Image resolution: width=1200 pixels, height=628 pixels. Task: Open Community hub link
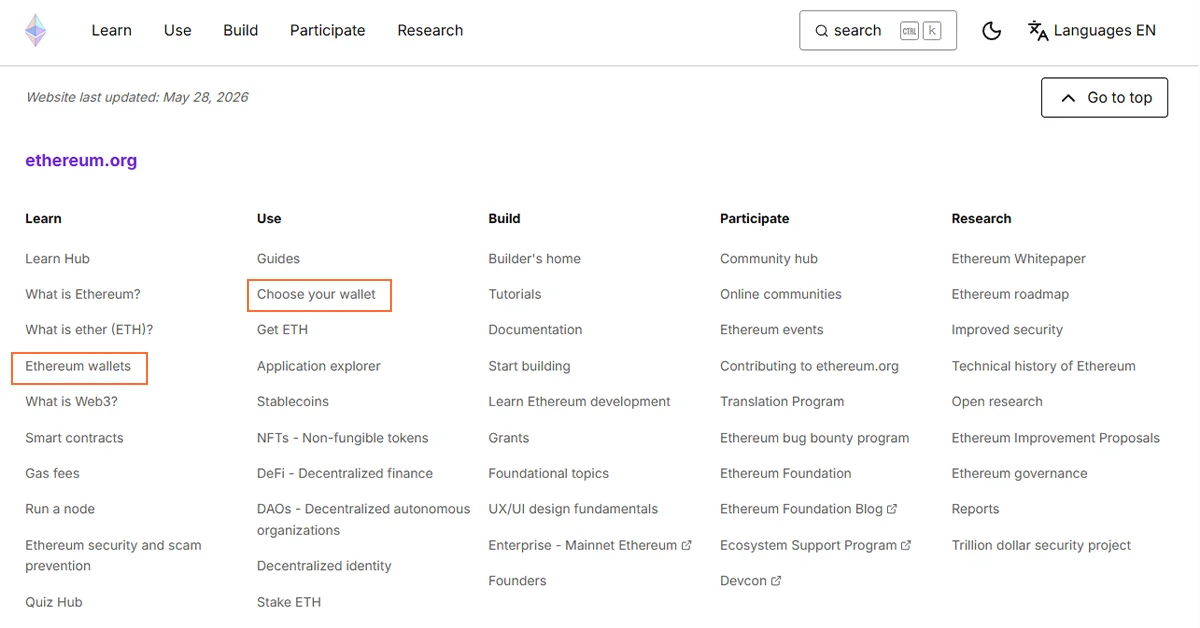[x=769, y=258]
